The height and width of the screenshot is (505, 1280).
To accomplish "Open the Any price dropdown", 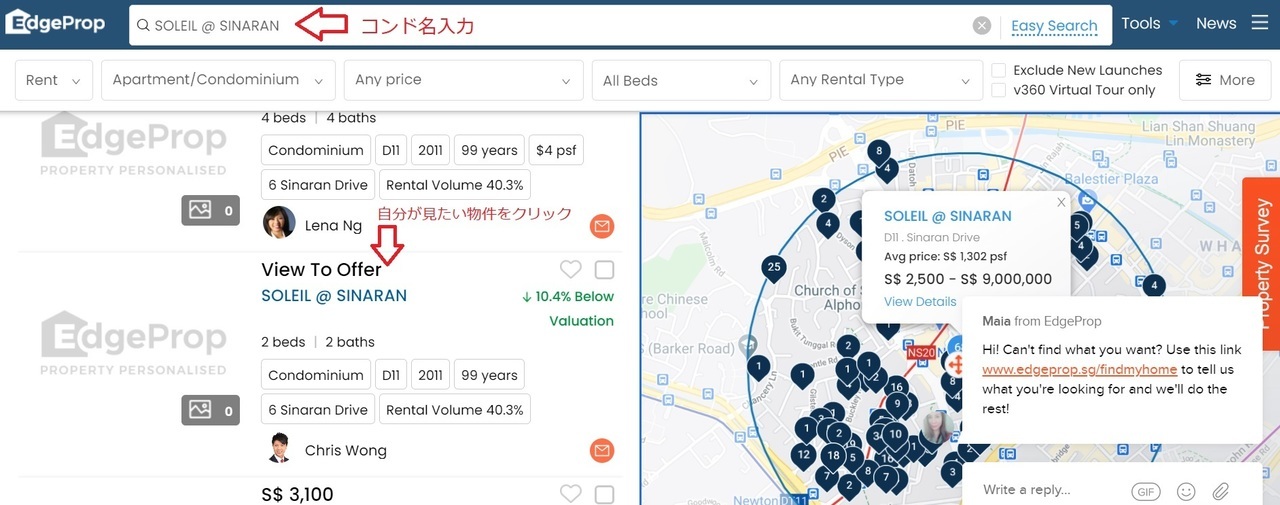I will 463,80.
